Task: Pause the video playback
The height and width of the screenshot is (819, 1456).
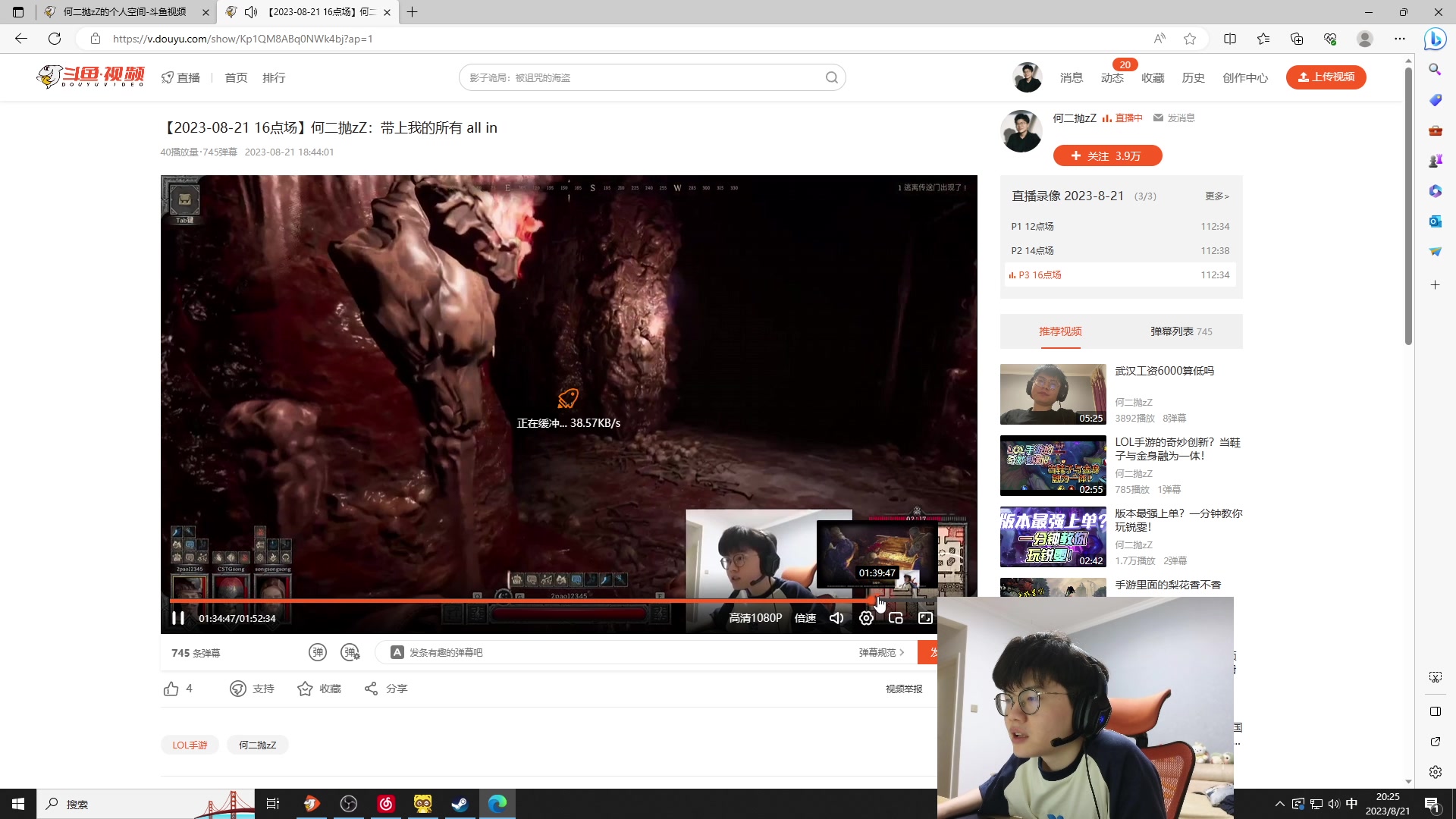Action: [x=178, y=618]
